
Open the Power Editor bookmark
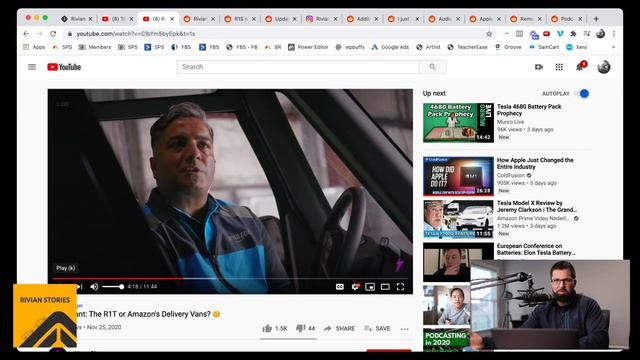[x=308, y=47]
